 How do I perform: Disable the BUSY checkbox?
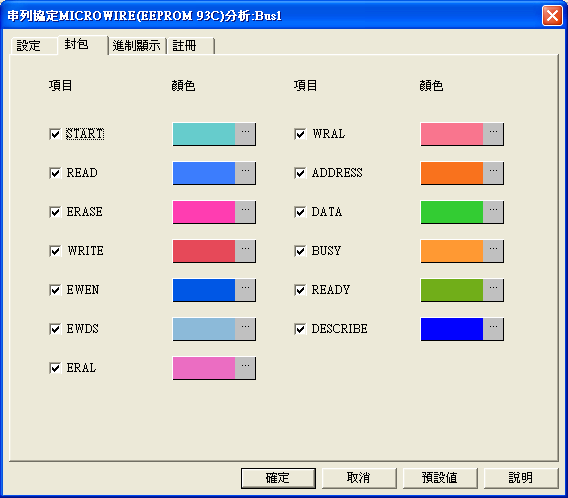coord(300,251)
